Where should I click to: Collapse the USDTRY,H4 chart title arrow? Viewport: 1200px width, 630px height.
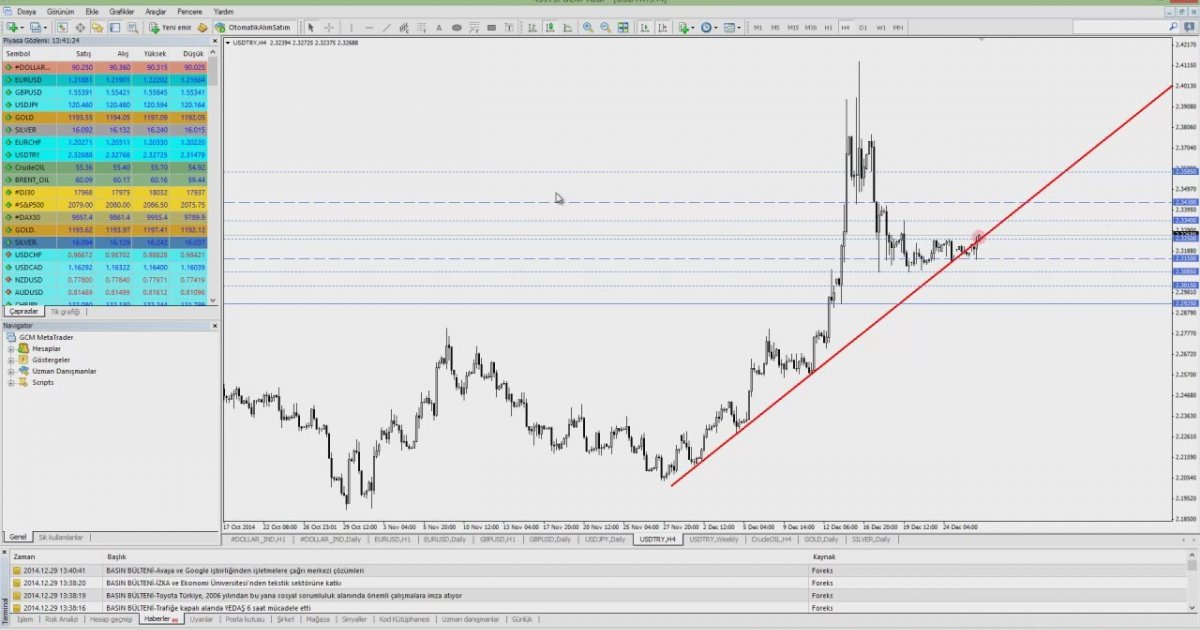(227, 43)
